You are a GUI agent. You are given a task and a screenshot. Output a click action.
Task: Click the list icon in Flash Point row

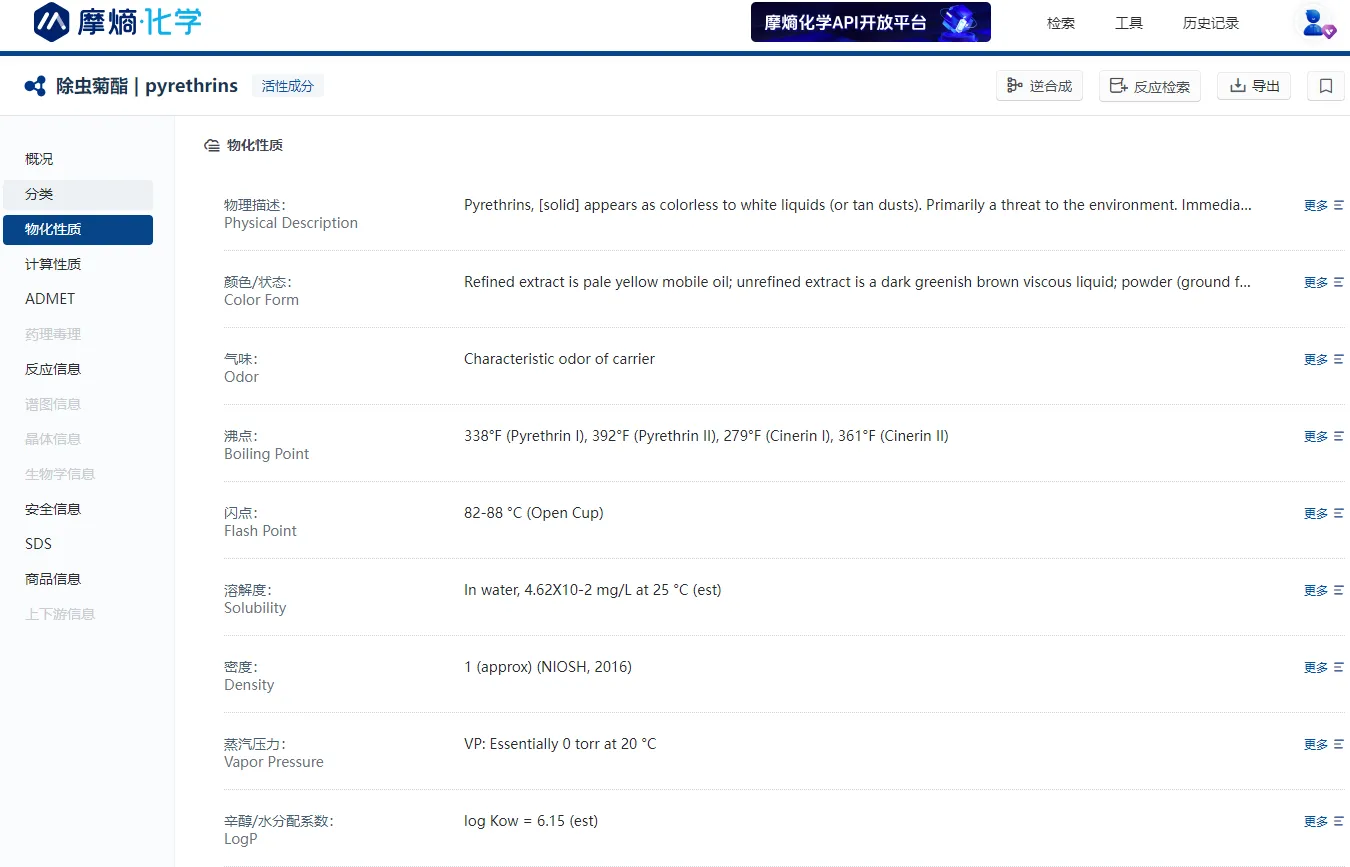click(1339, 513)
